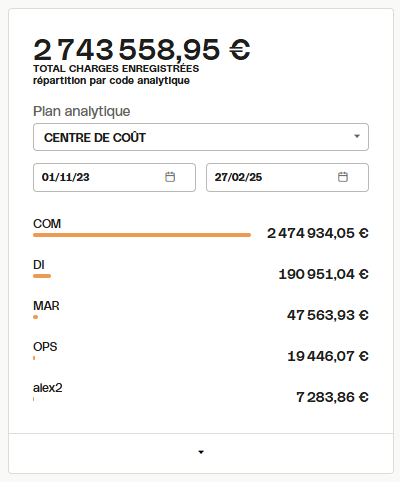Click the total 2 743 558,95 € figure
Viewport: 400px width, 482px height.
pos(142,50)
